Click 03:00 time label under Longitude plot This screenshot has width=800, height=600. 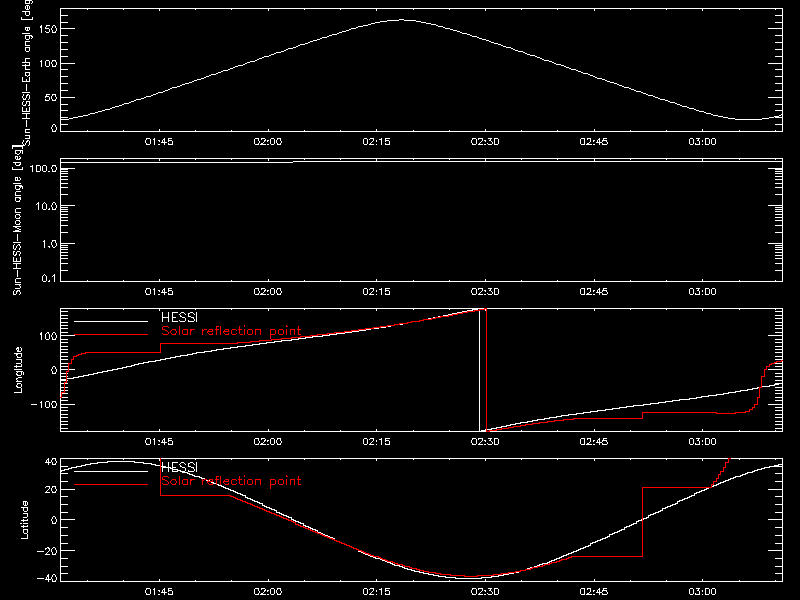pos(703,441)
